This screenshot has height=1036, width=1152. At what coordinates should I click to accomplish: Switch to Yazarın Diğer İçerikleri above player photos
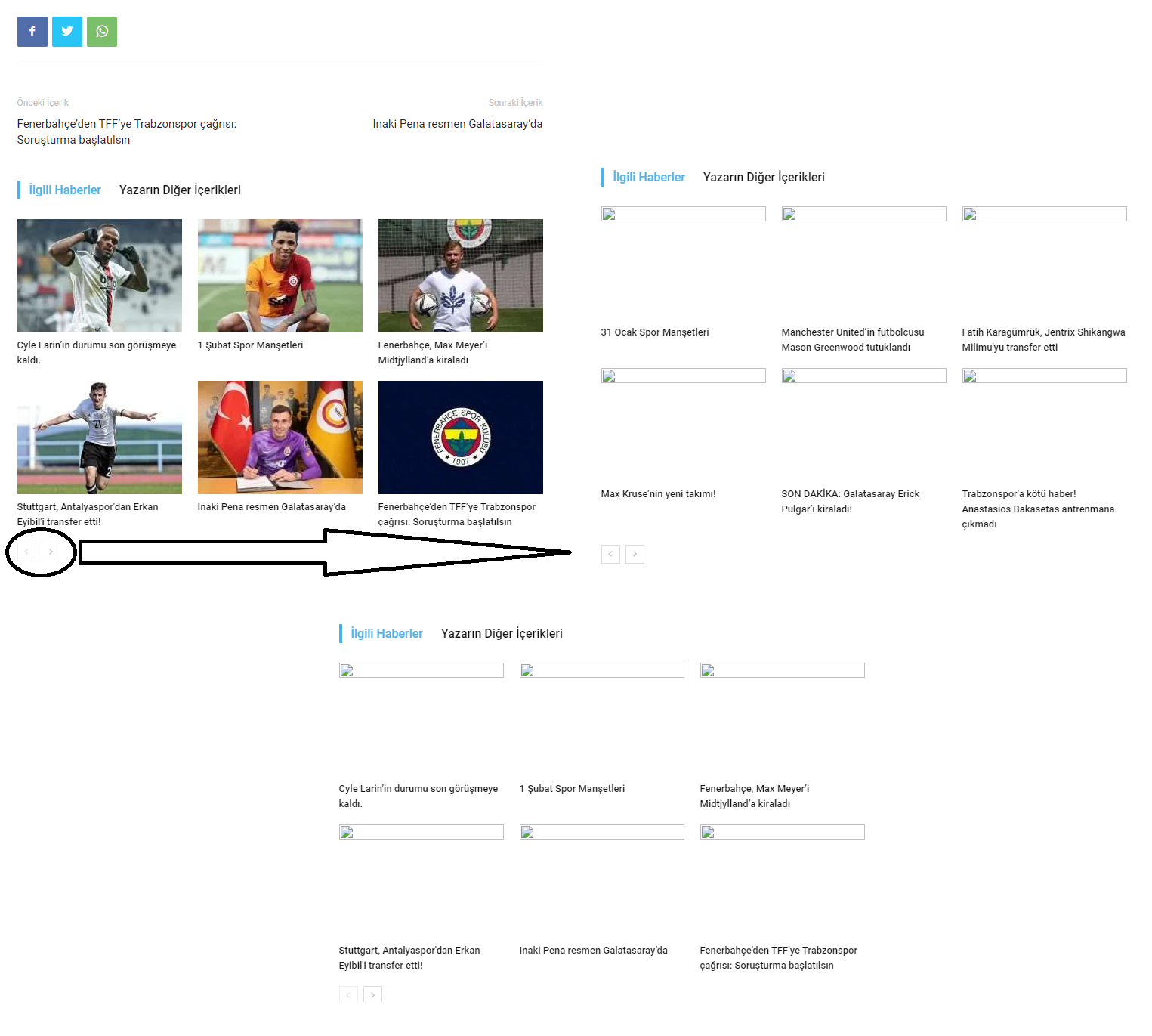[180, 190]
